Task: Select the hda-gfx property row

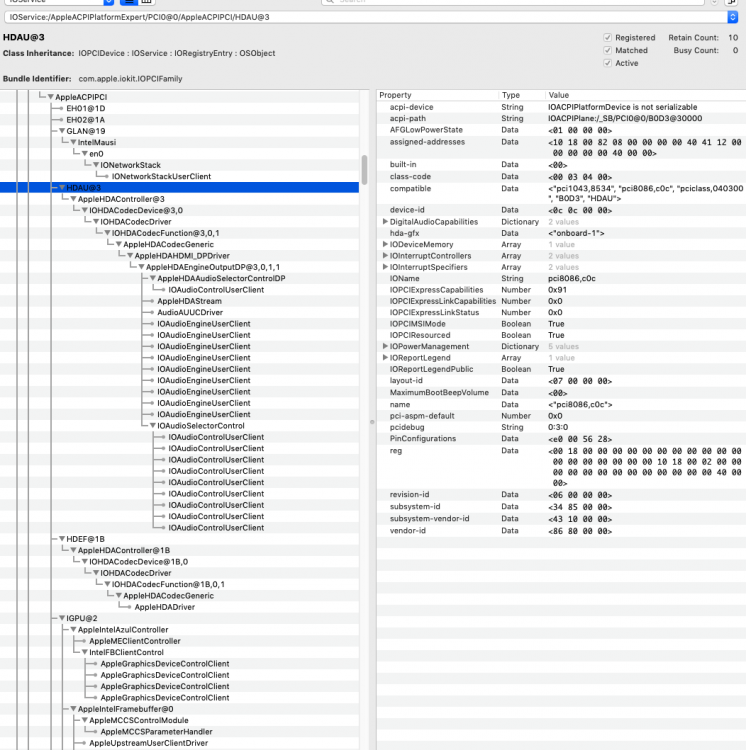Action: click(561, 233)
